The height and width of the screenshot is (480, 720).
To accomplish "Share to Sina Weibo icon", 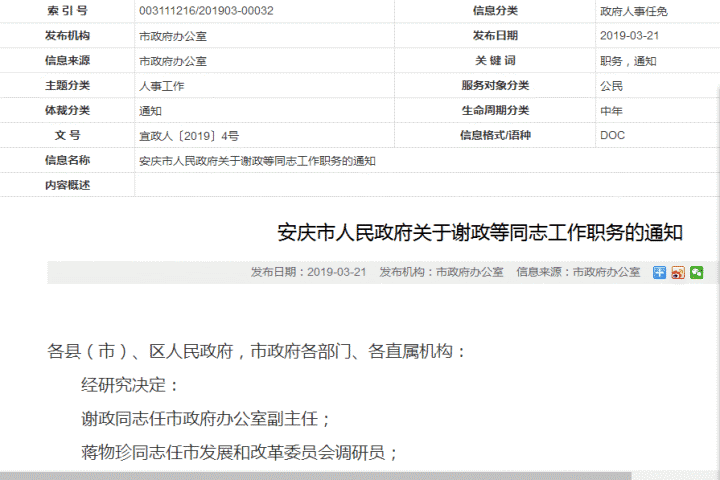I will 678,272.
